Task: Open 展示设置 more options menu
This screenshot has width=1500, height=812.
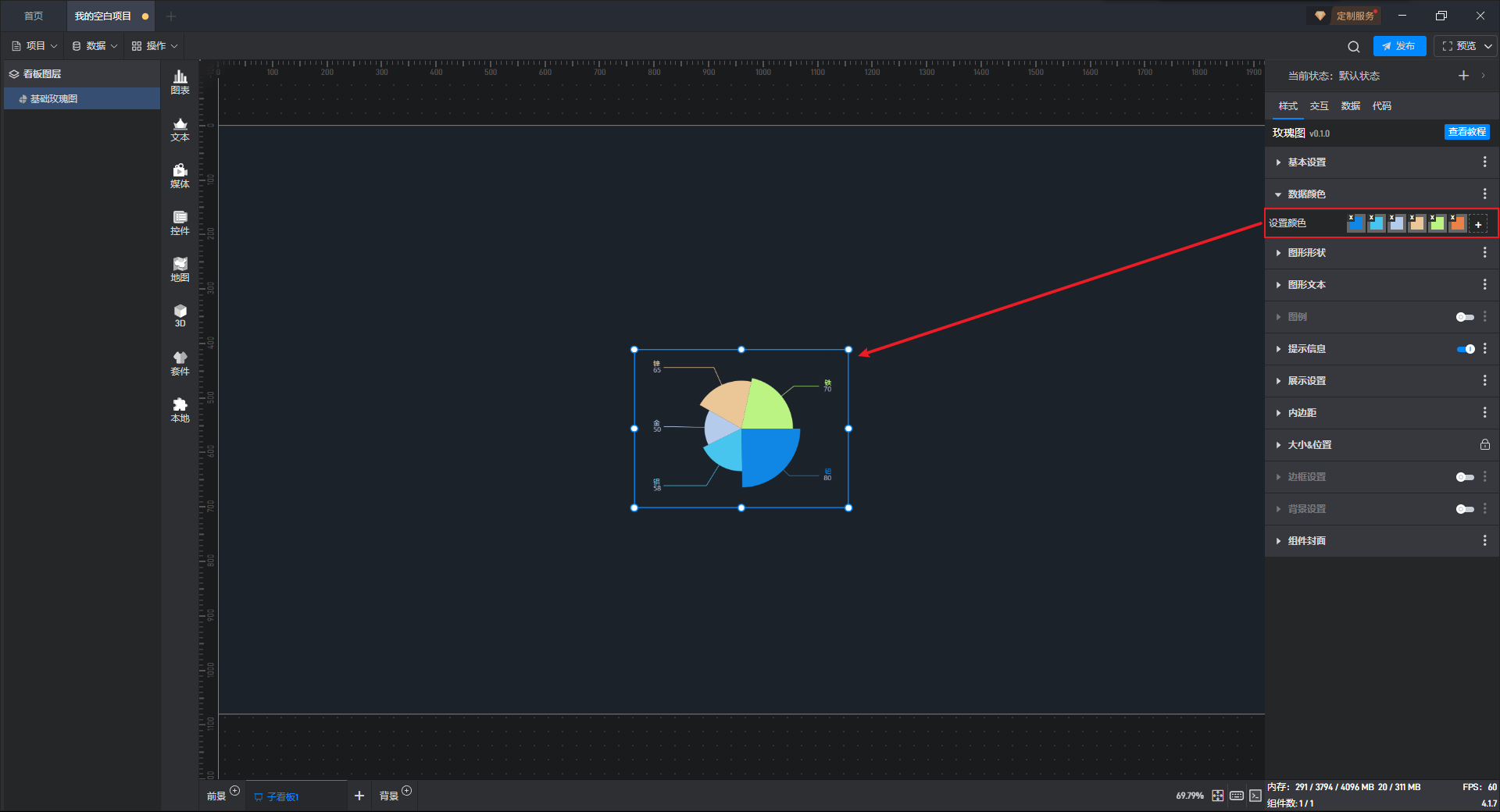Action: (x=1485, y=380)
